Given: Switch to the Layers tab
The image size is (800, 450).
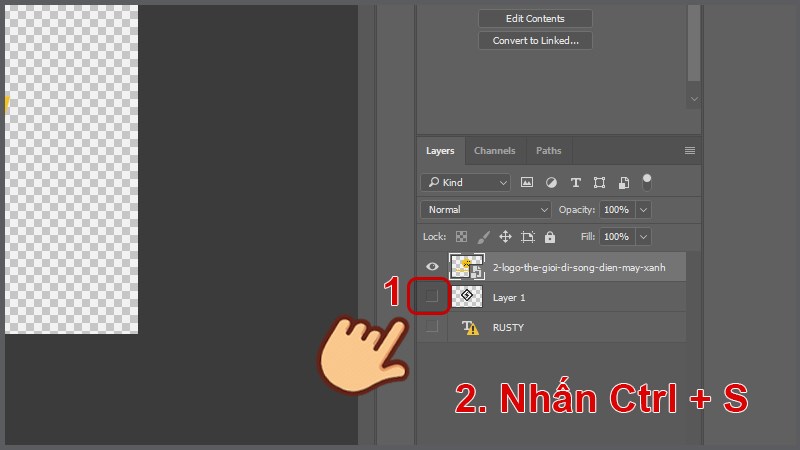Looking at the screenshot, I should pyautogui.click(x=440, y=151).
